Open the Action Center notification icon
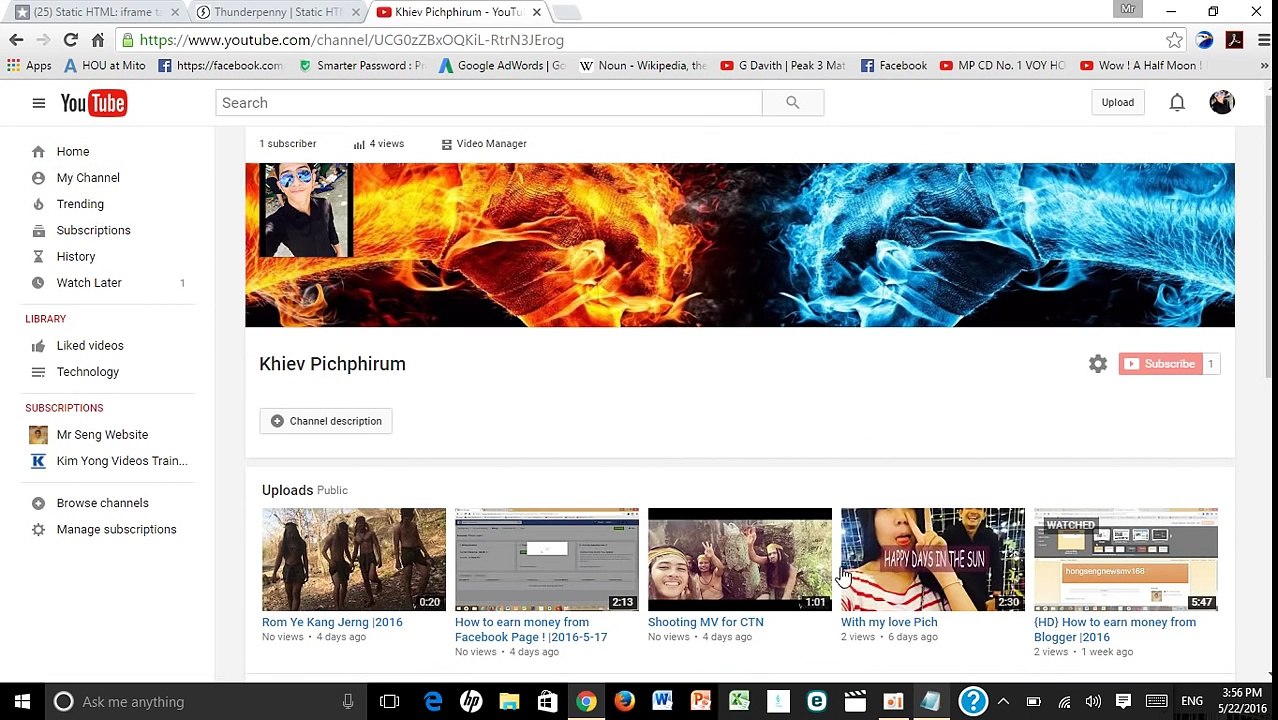The image size is (1278, 720). pos(1123,702)
